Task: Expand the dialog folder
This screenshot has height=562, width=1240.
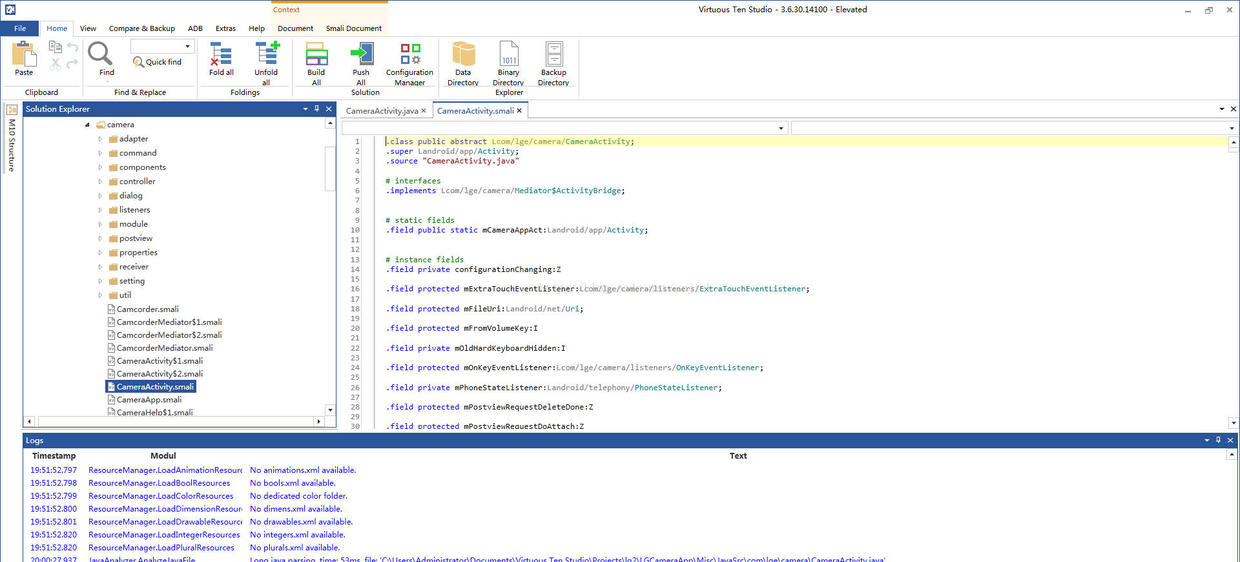Action: (x=100, y=196)
